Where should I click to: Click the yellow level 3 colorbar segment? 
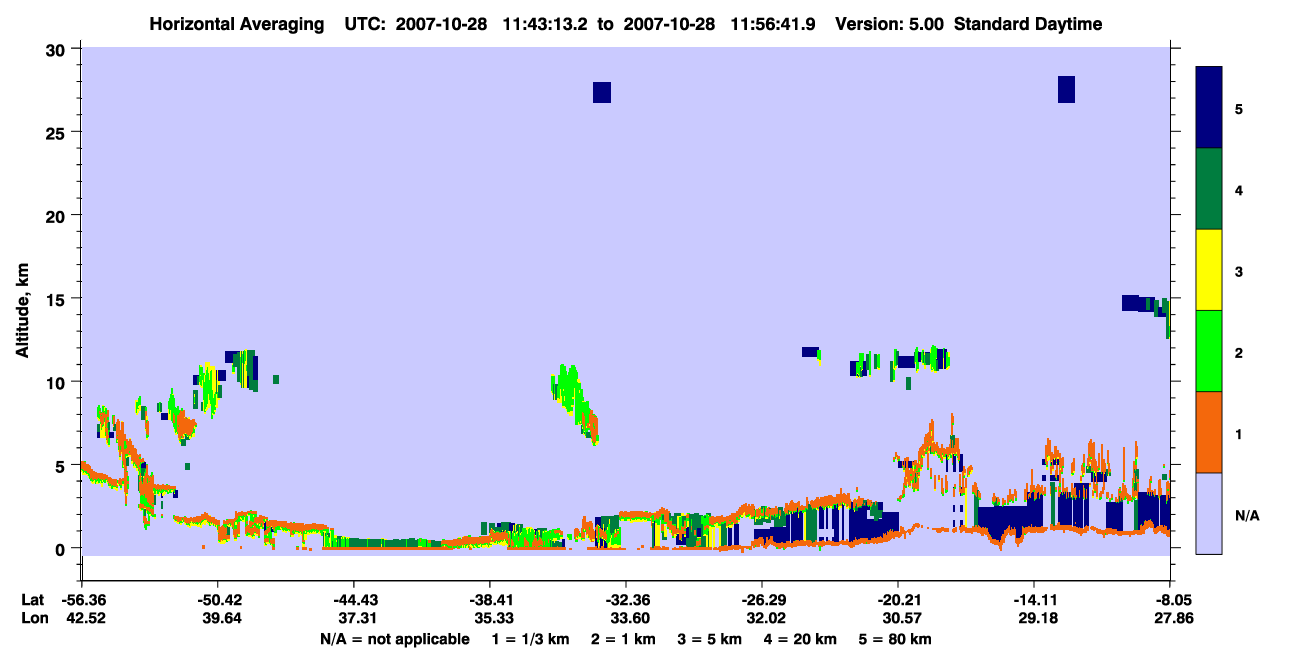click(x=1209, y=270)
